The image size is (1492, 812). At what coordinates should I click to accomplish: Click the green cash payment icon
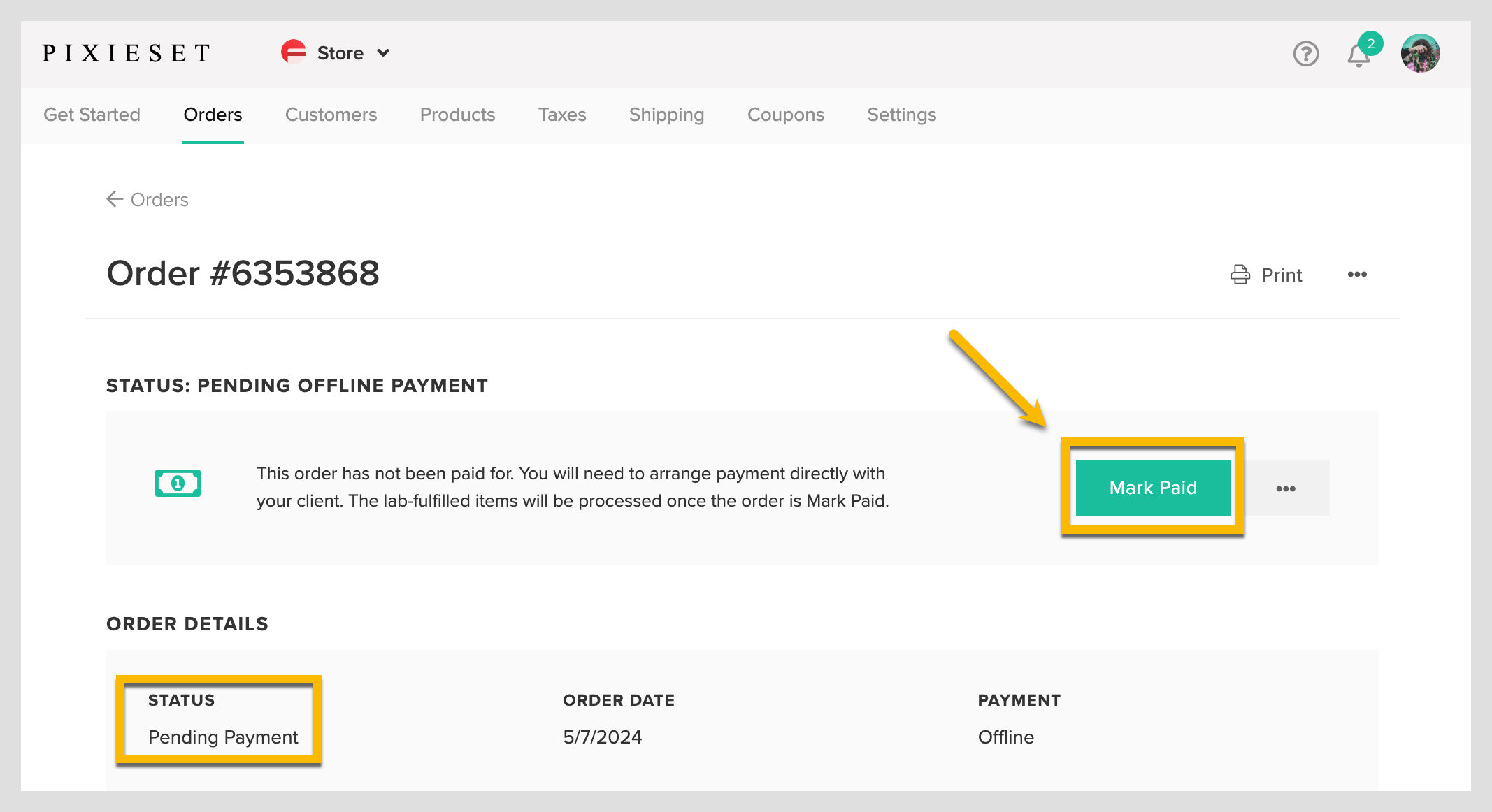(177, 483)
